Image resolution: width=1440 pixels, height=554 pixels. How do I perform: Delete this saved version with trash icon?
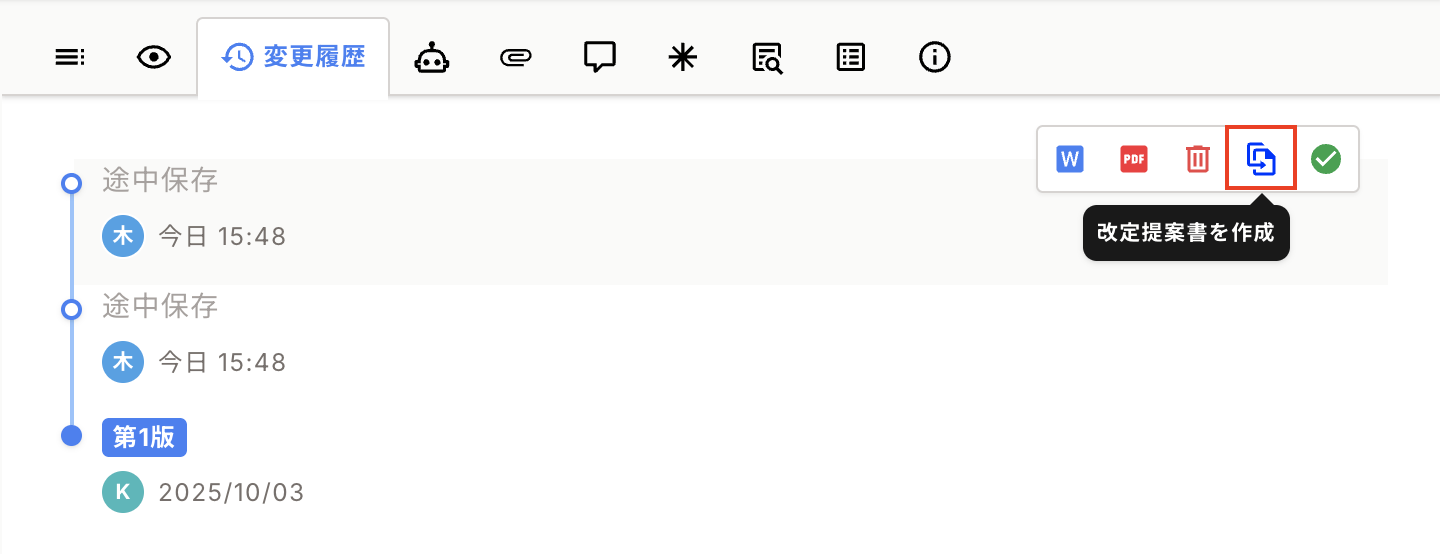(x=1197, y=158)
